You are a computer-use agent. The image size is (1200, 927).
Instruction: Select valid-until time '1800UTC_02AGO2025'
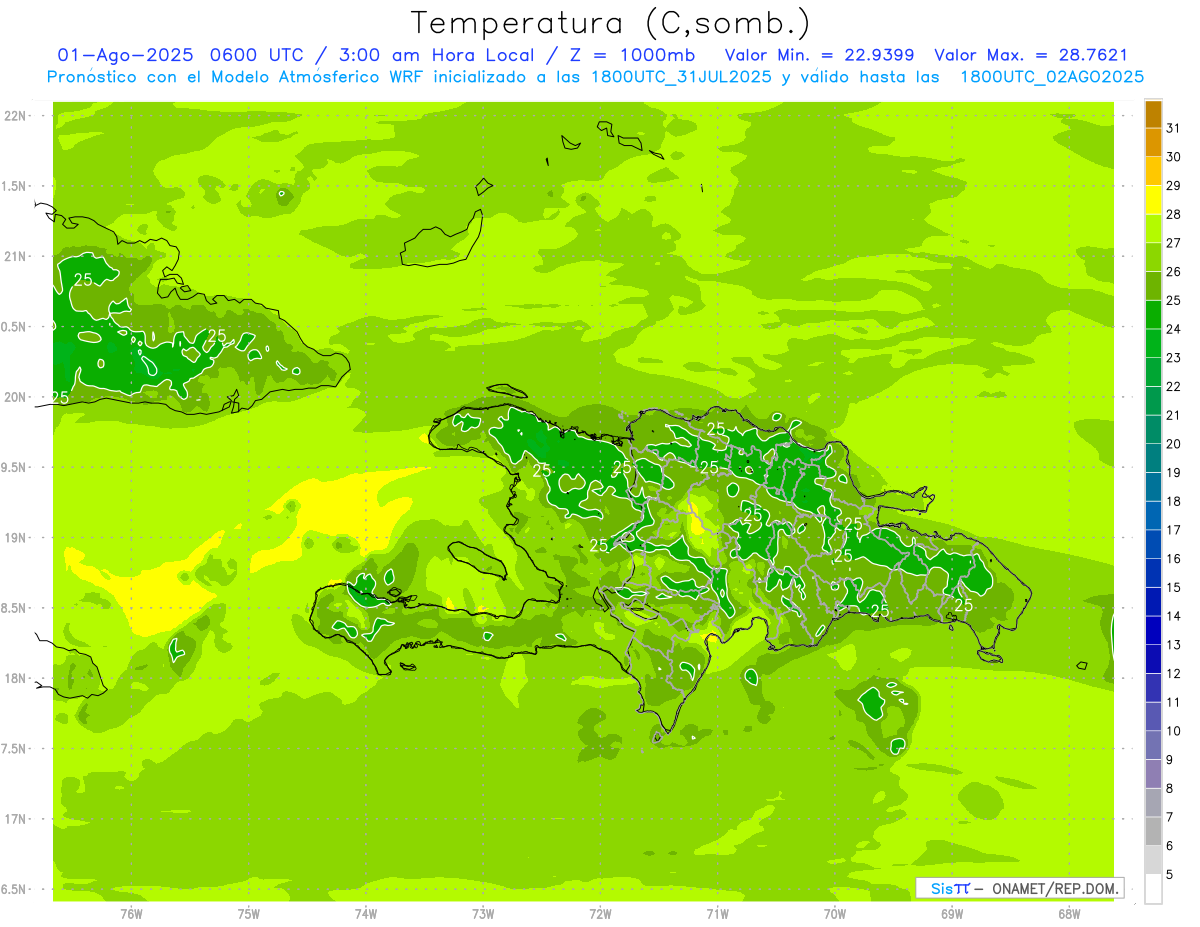(x=1052, y=77)
